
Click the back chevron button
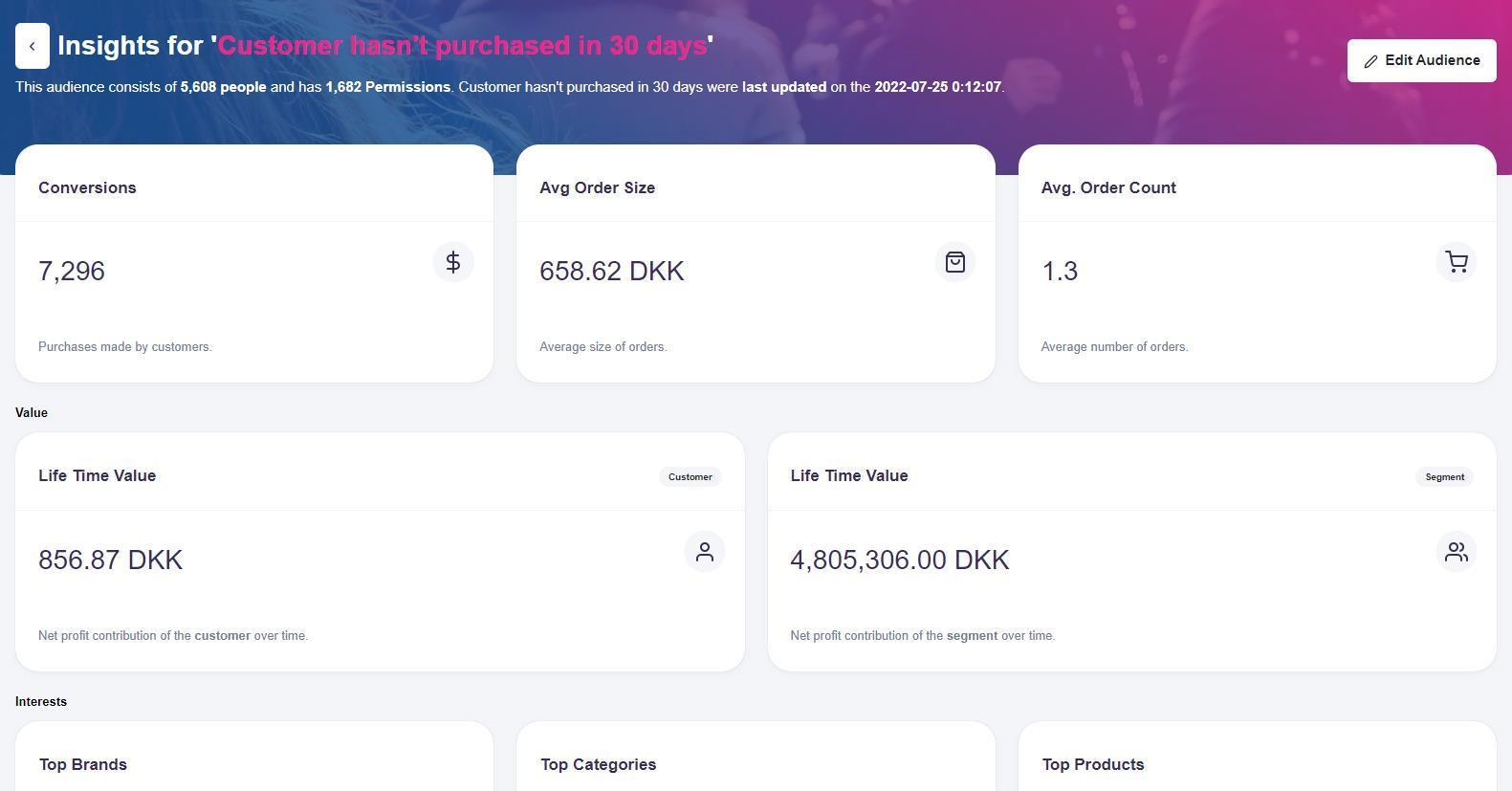pos(33,46)
